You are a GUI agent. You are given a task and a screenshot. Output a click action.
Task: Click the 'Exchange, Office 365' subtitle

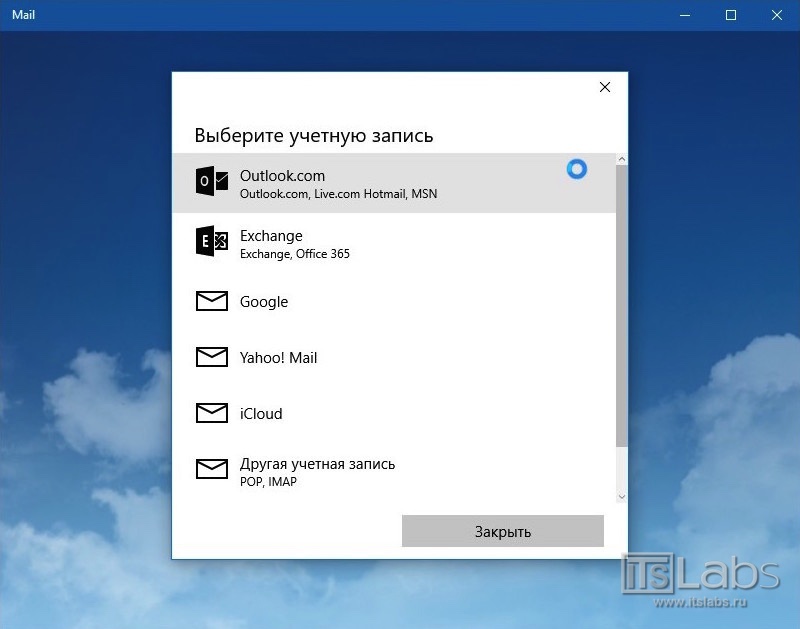(295, 254)
